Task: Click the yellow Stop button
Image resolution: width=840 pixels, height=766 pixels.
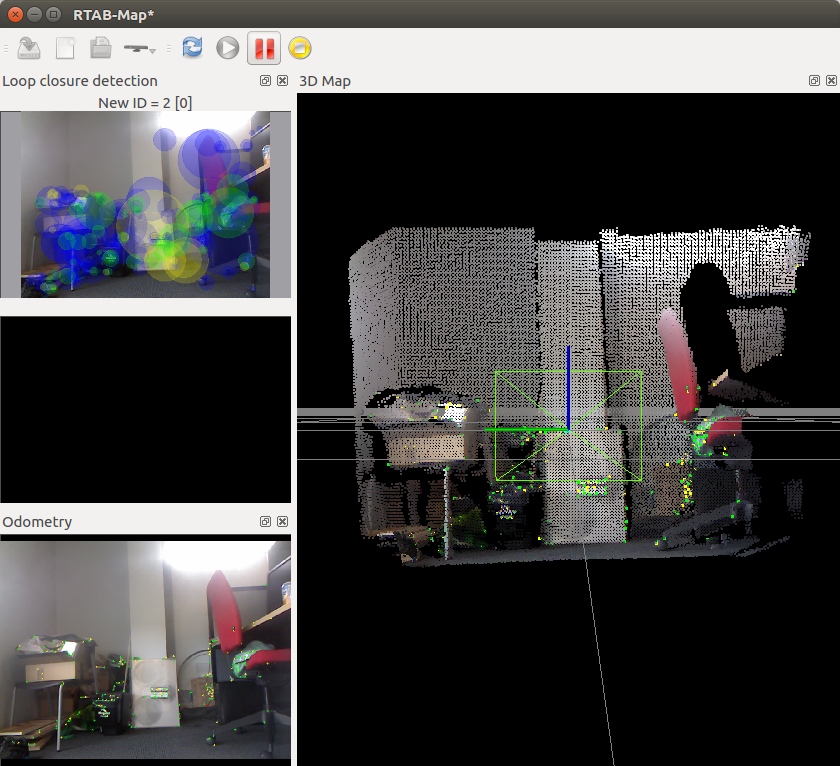Action: [300, 47]
